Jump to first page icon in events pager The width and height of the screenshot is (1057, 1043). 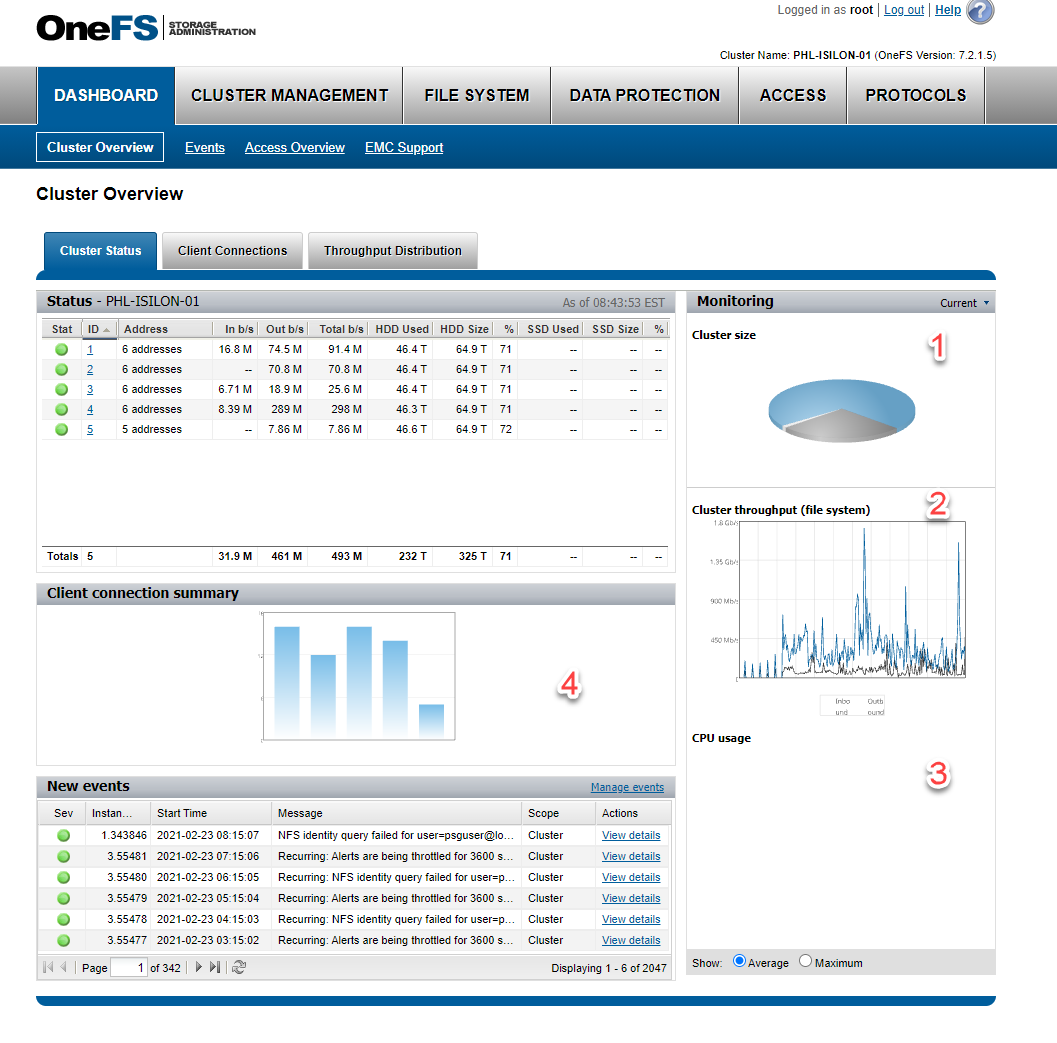[47, 967]
